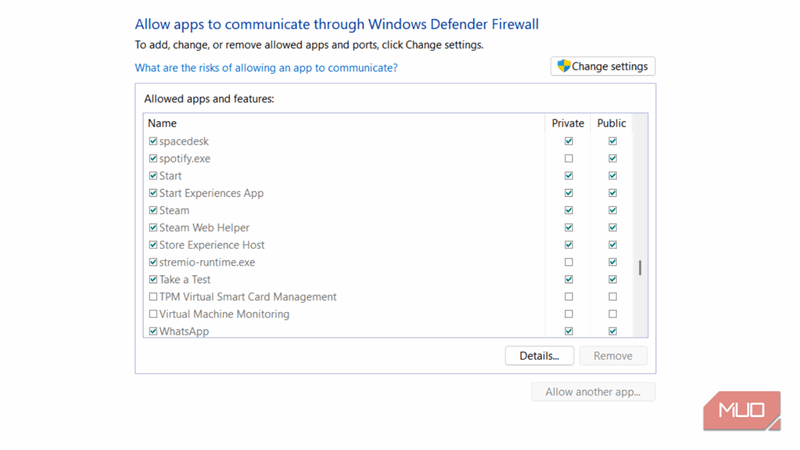Toggle Store Experience Host Private checkbox

(568, 245)
